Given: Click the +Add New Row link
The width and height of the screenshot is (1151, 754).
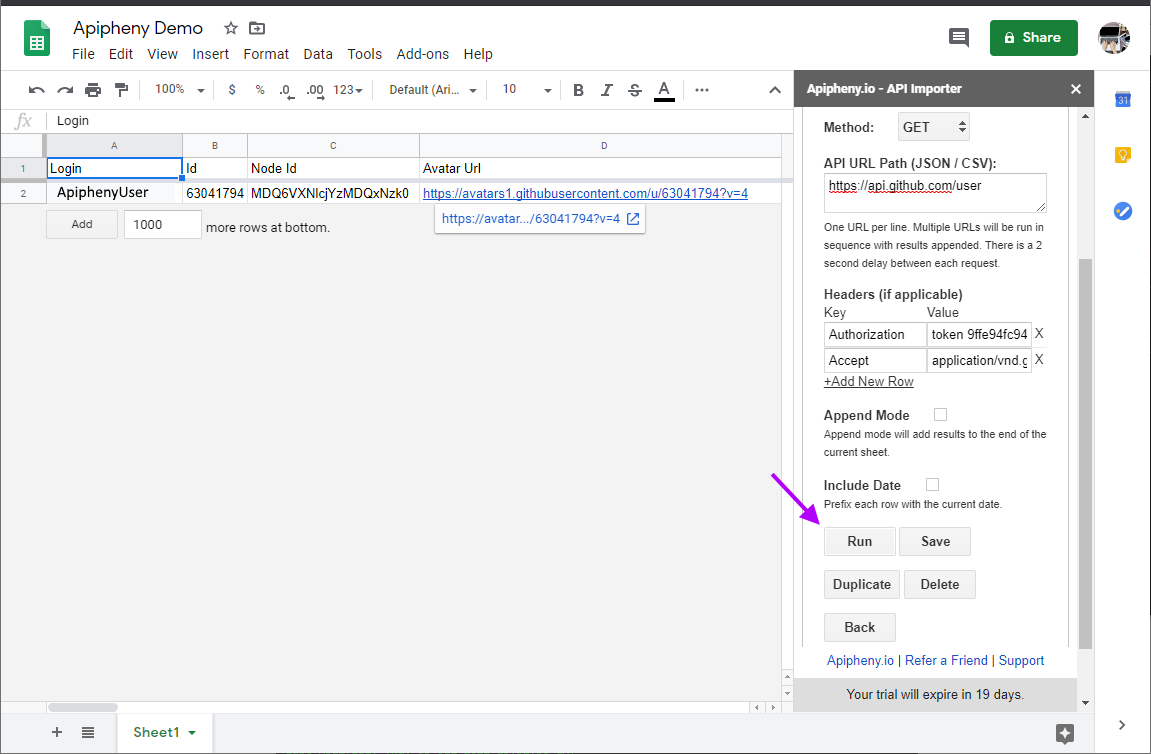Looking at the screenshot, I should coord(868,382).
